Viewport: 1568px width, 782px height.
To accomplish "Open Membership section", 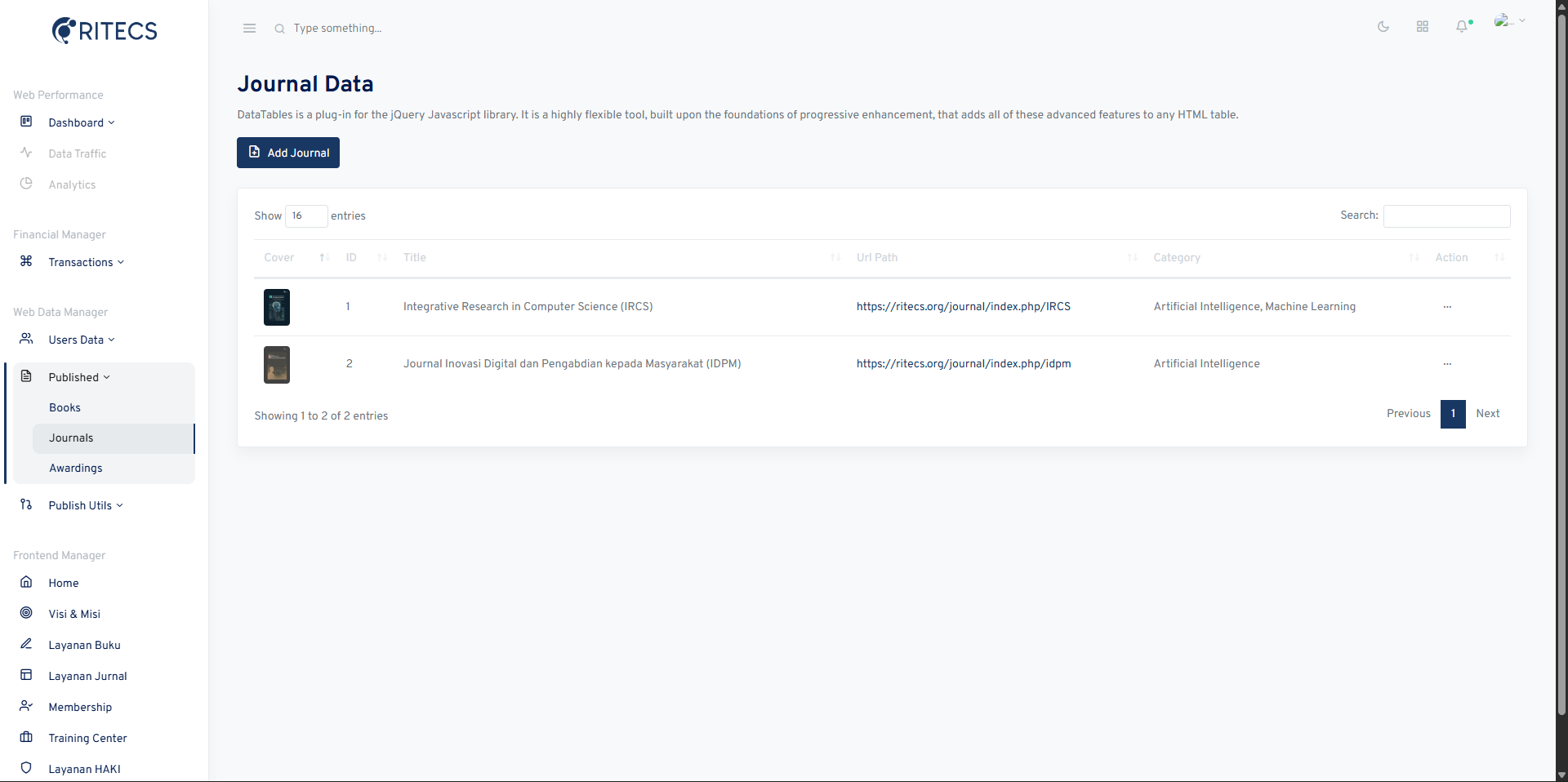I will [x=80, y=707].
